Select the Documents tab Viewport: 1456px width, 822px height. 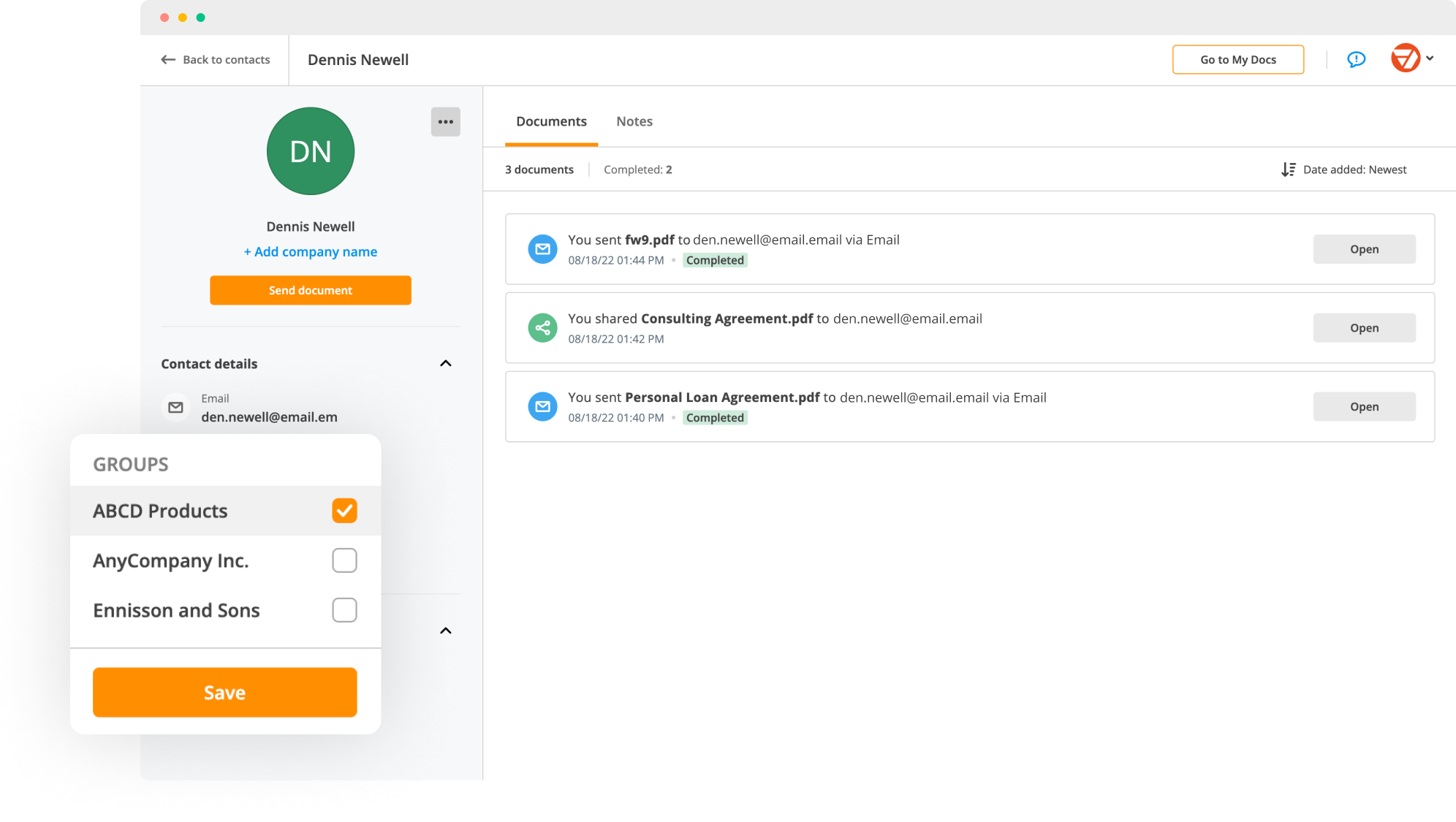[551, 121]
